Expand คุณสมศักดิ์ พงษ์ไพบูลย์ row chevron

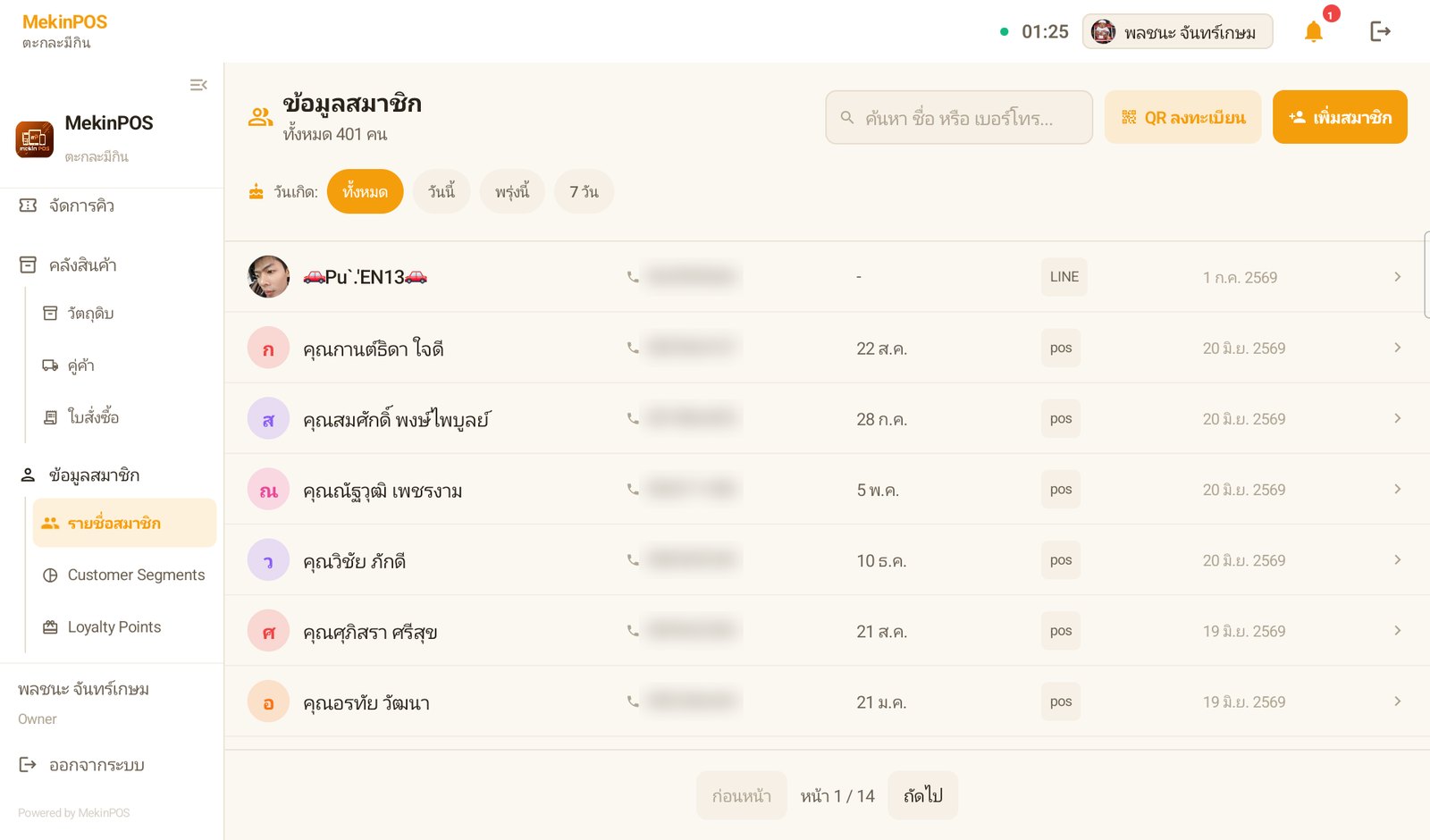click(x=1397, y=418)
